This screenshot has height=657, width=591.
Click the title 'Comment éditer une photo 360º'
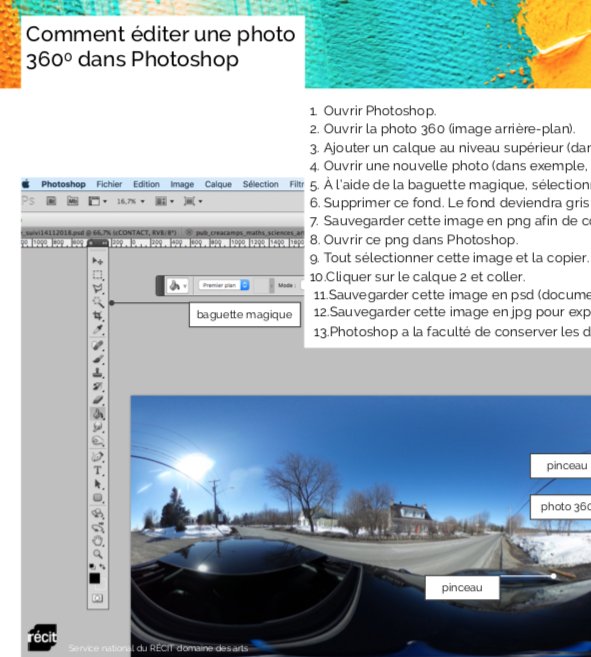(161, 47)
